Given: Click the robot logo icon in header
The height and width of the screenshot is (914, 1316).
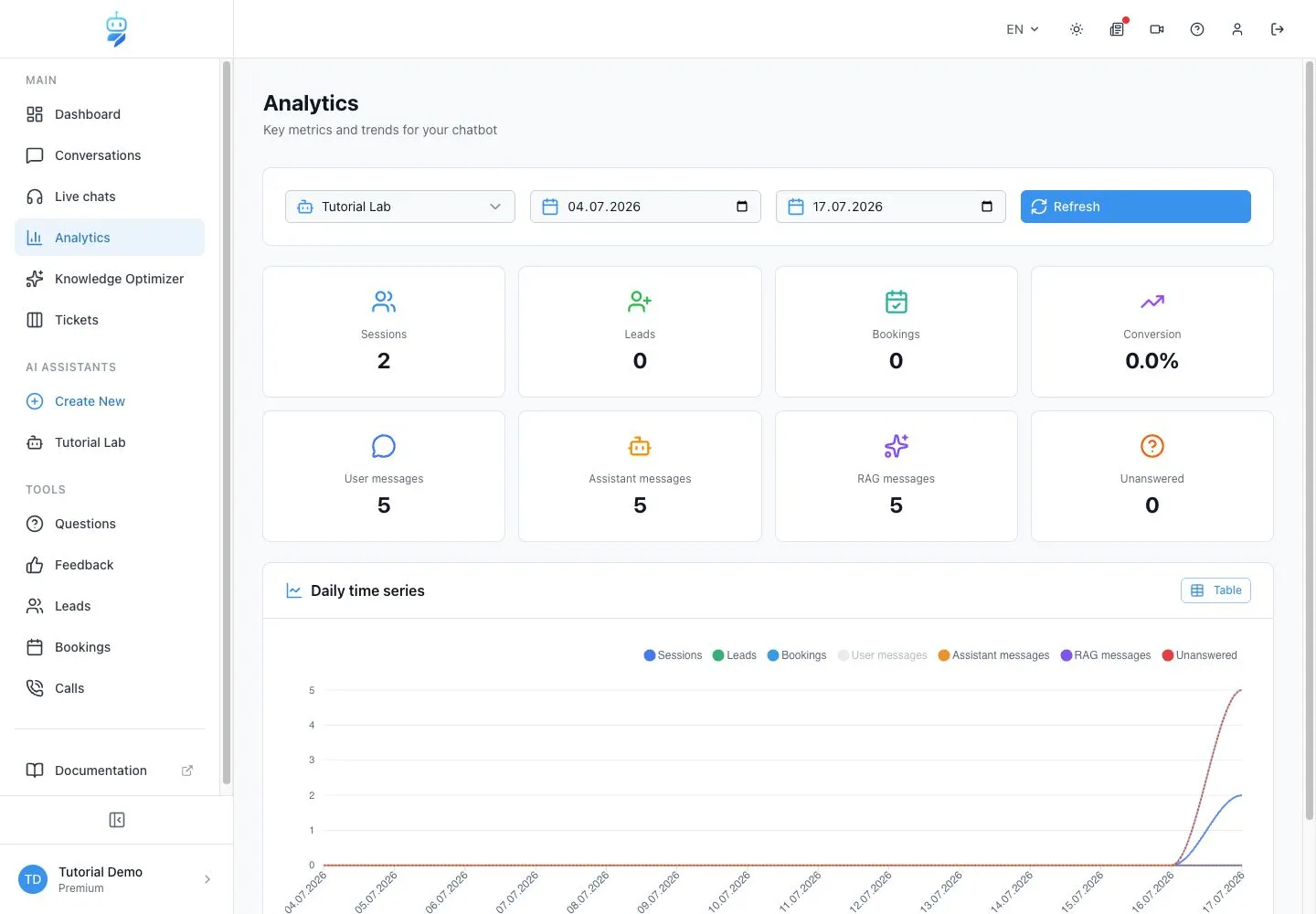Looking at the screenshot, I should [116, 29].
